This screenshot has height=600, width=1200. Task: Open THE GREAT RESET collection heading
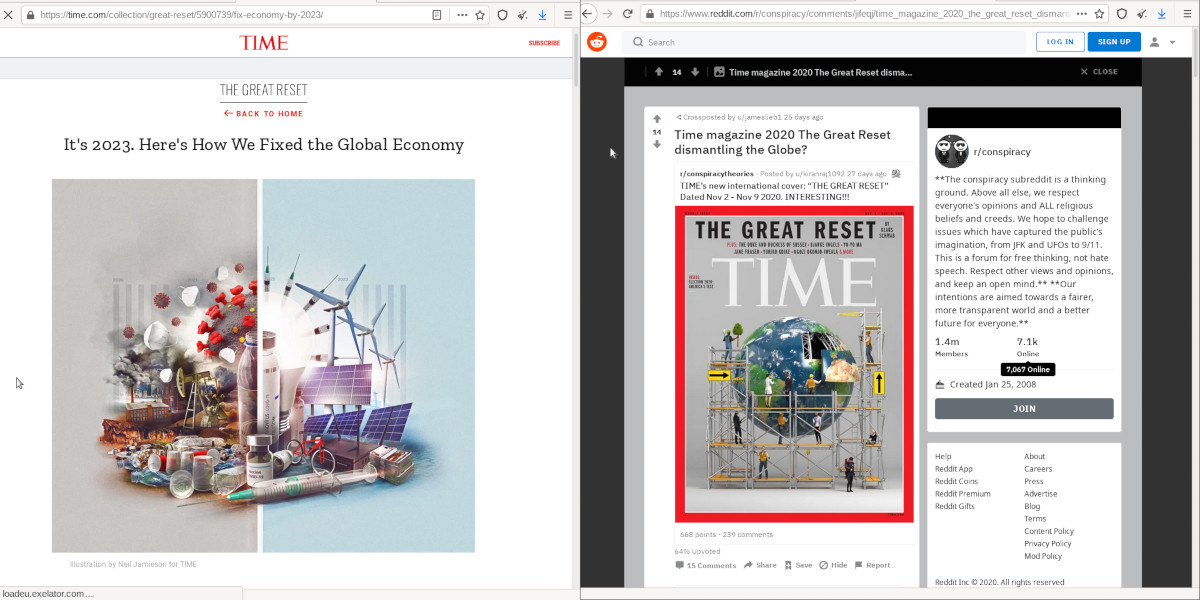pos(264,90)
